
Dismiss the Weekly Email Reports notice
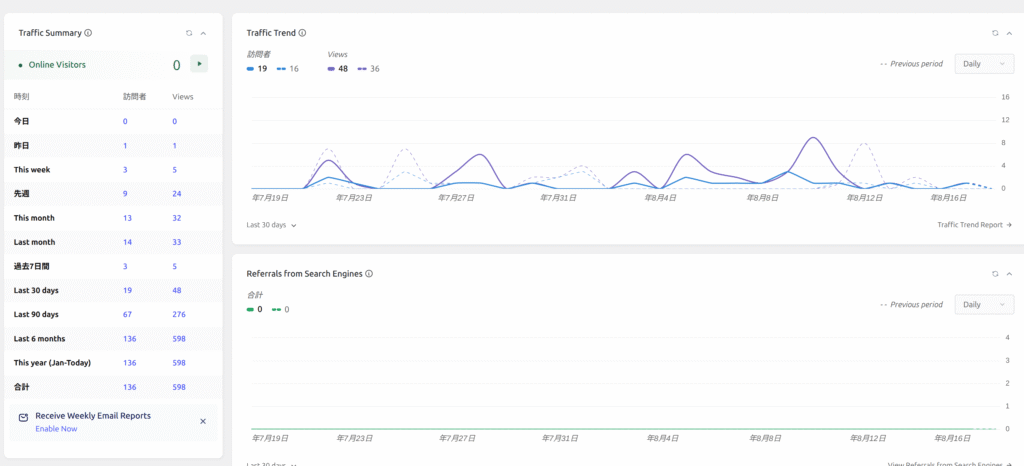coord(202,421)
